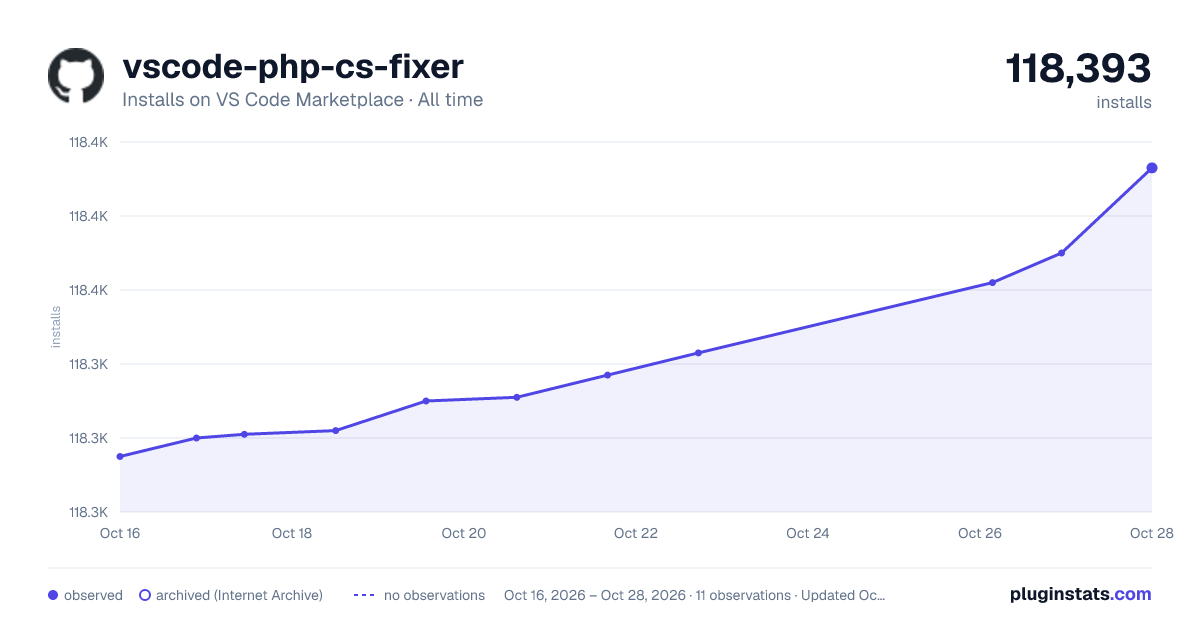Click the GitHub avatar icon
1200x630 pixels.
tap(76, 76)
